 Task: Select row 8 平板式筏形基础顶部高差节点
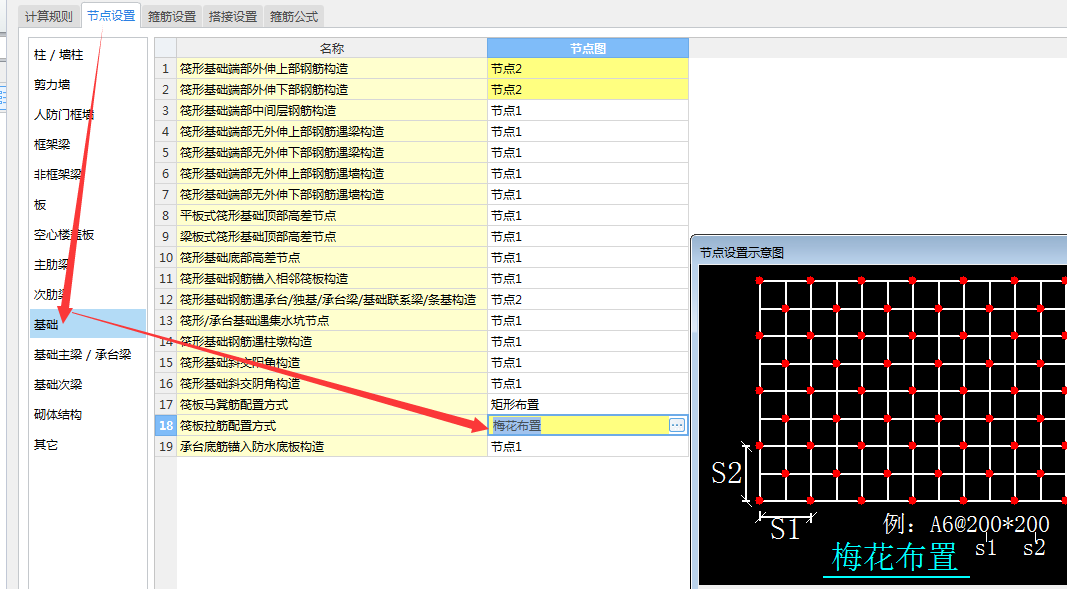(x=332, y=216)
